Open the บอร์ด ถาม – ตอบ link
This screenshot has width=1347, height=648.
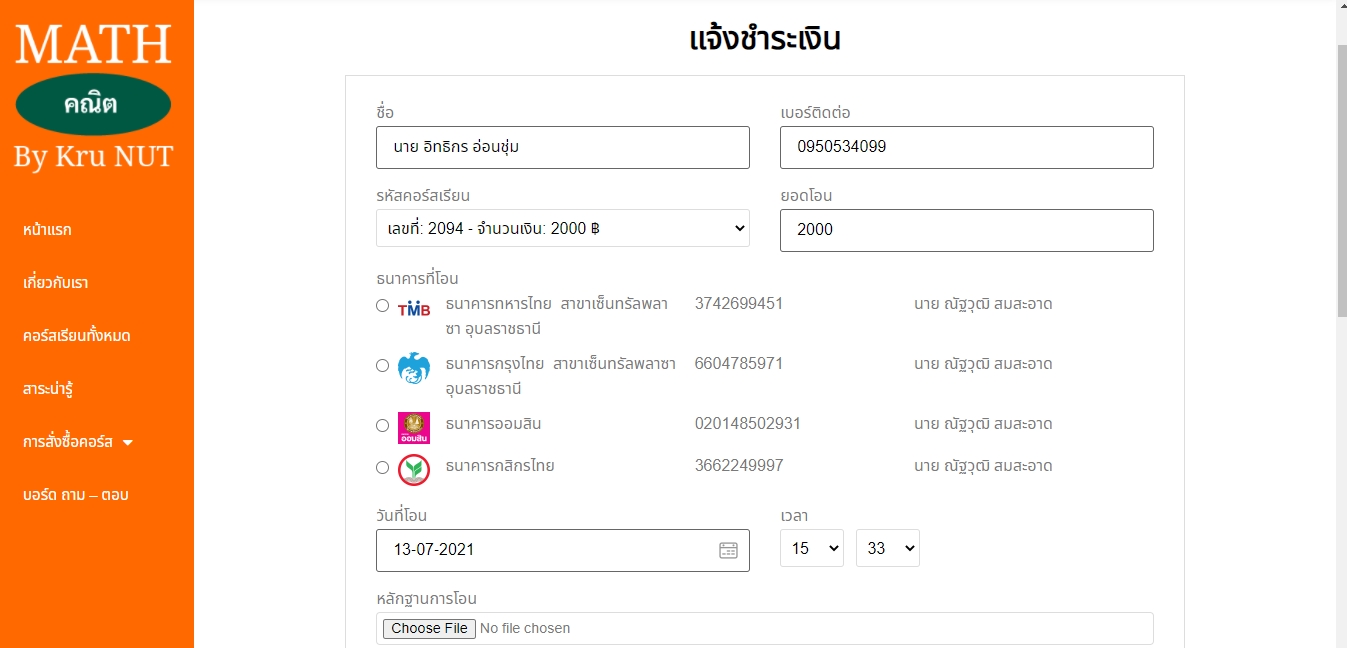(76, 495)
